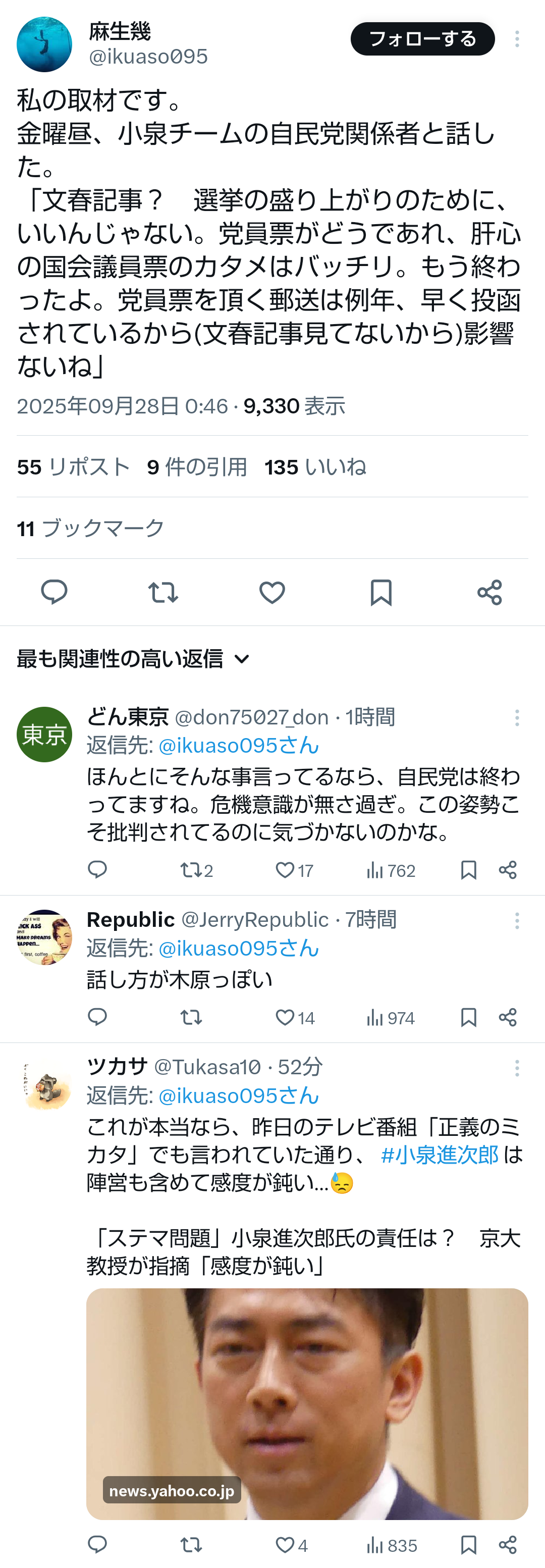Open 麻生幾's profile avatar
The height and width of the screenshot is (1568, 545).
(44, 44)
